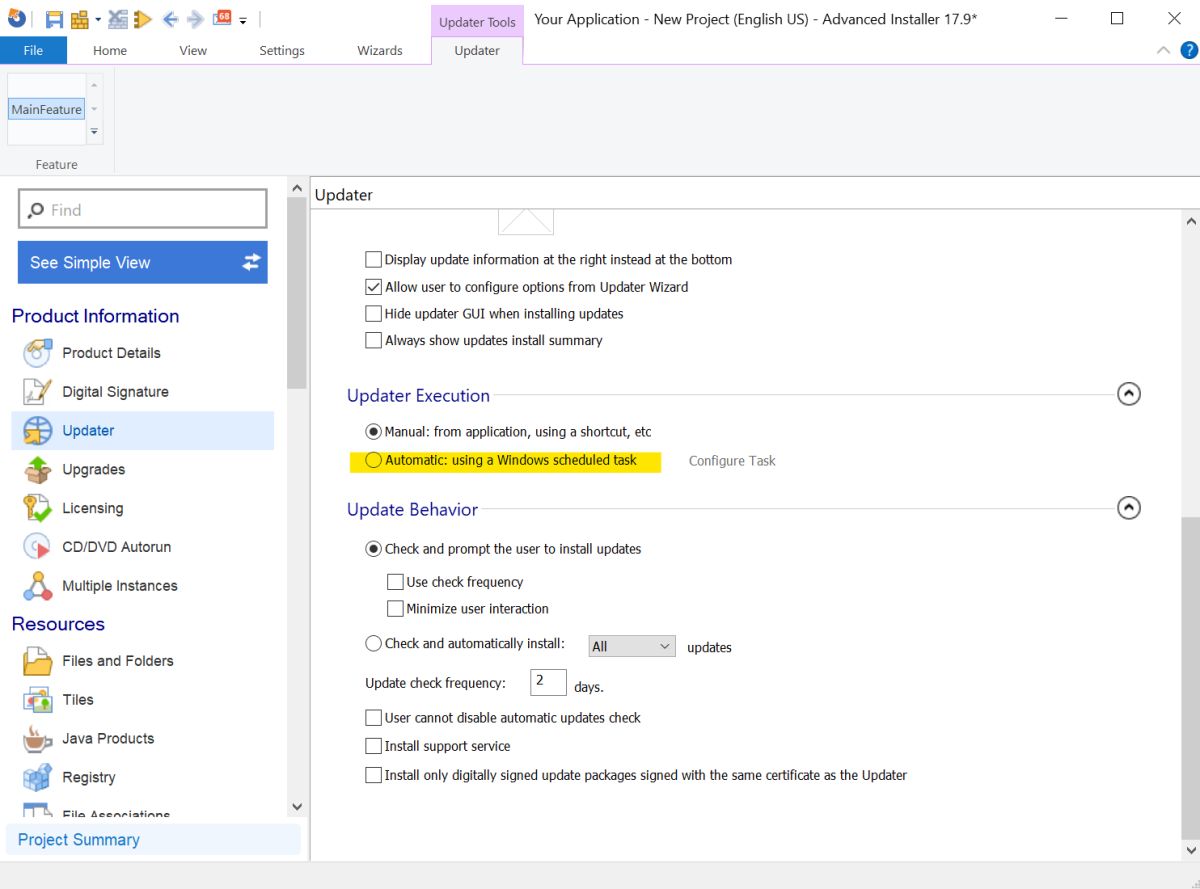Viewport: 1200px width, 889px height.
Task: Click the Java Products coffee cup icon
Action: [x=37, y=738]
